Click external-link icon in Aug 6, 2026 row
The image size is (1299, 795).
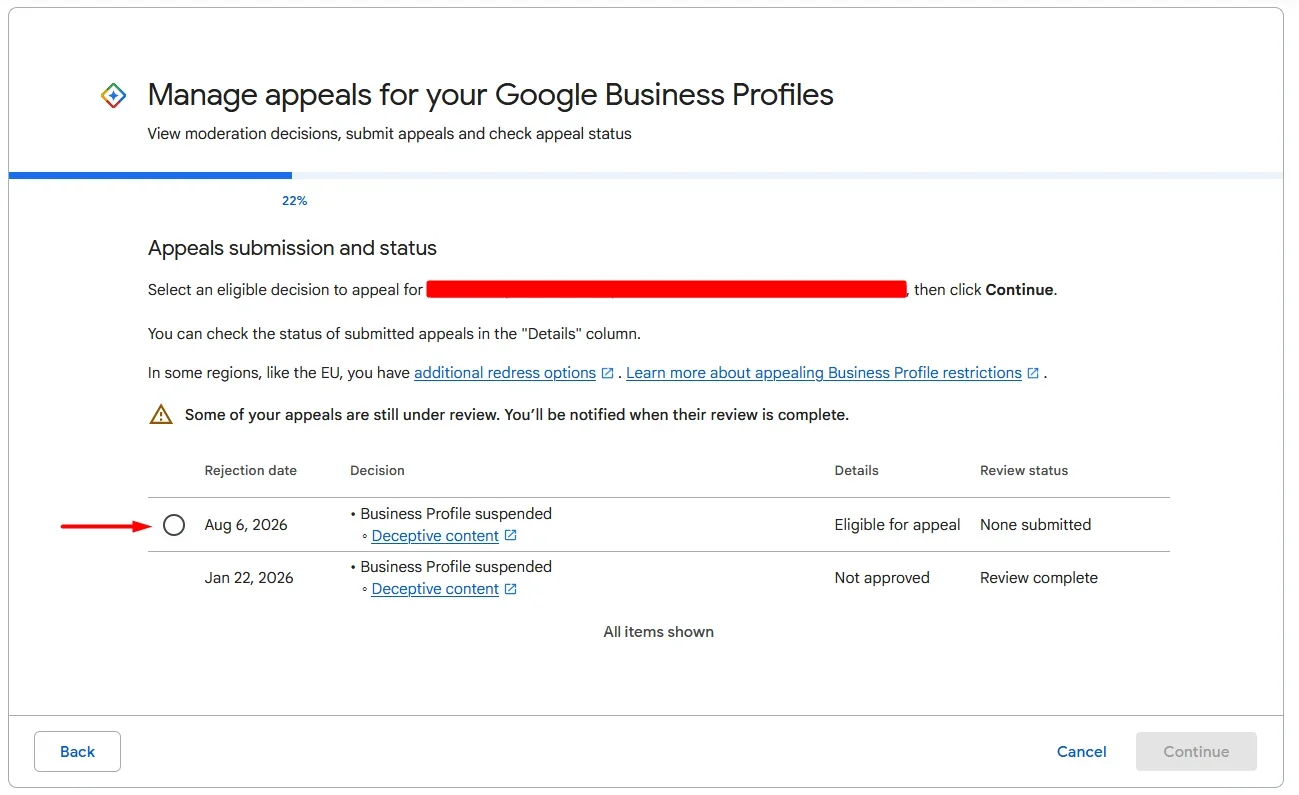[x=511, y=536]
